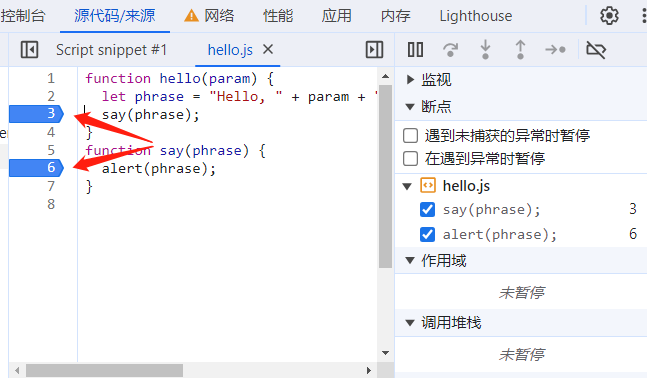Image resolution: width=647 pixels, height=378 pixels.
Task: Click the editor horizontal scrollbar thumb
Action: coord(104,370)
